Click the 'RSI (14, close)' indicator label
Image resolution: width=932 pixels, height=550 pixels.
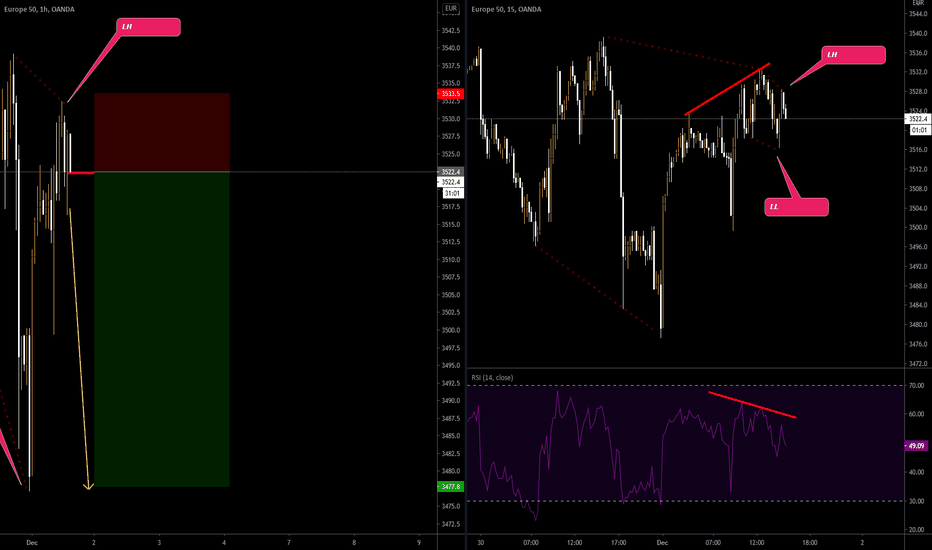click(492, 378)
